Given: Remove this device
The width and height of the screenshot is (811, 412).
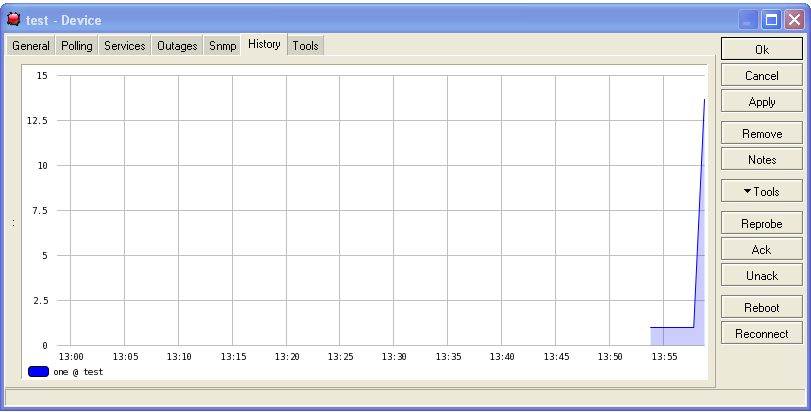Looking at the screenshot, I should tap(762, 133).
